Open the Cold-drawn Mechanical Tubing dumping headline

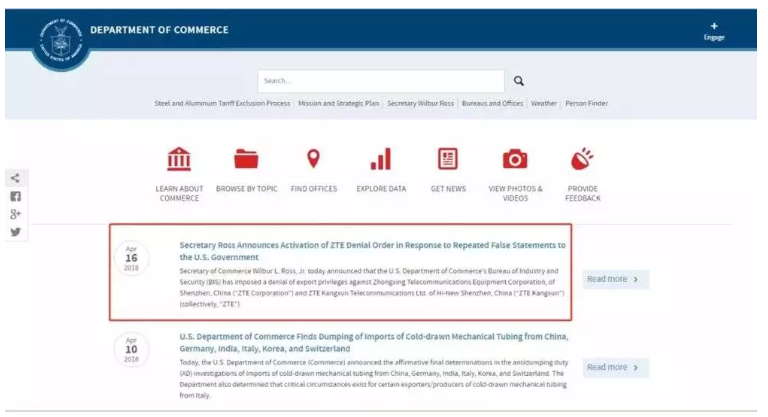click(373, 342)
